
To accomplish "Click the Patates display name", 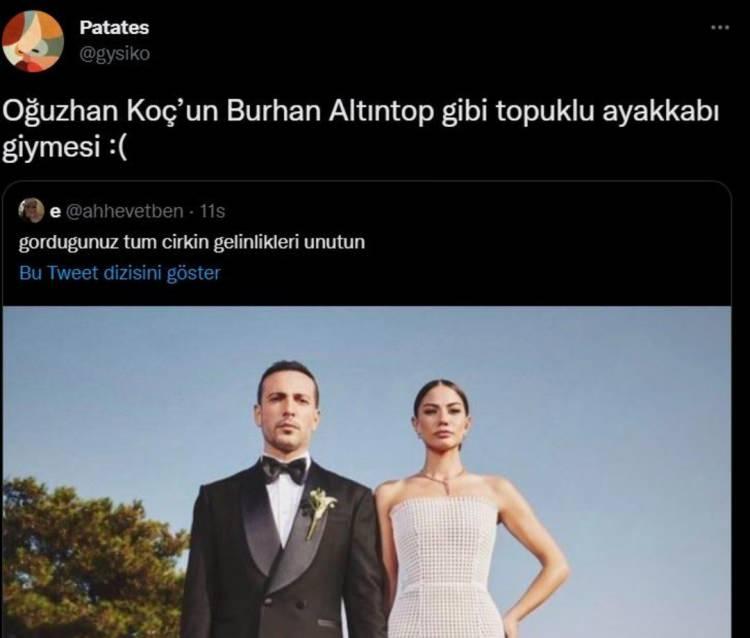I will [114, 28].
